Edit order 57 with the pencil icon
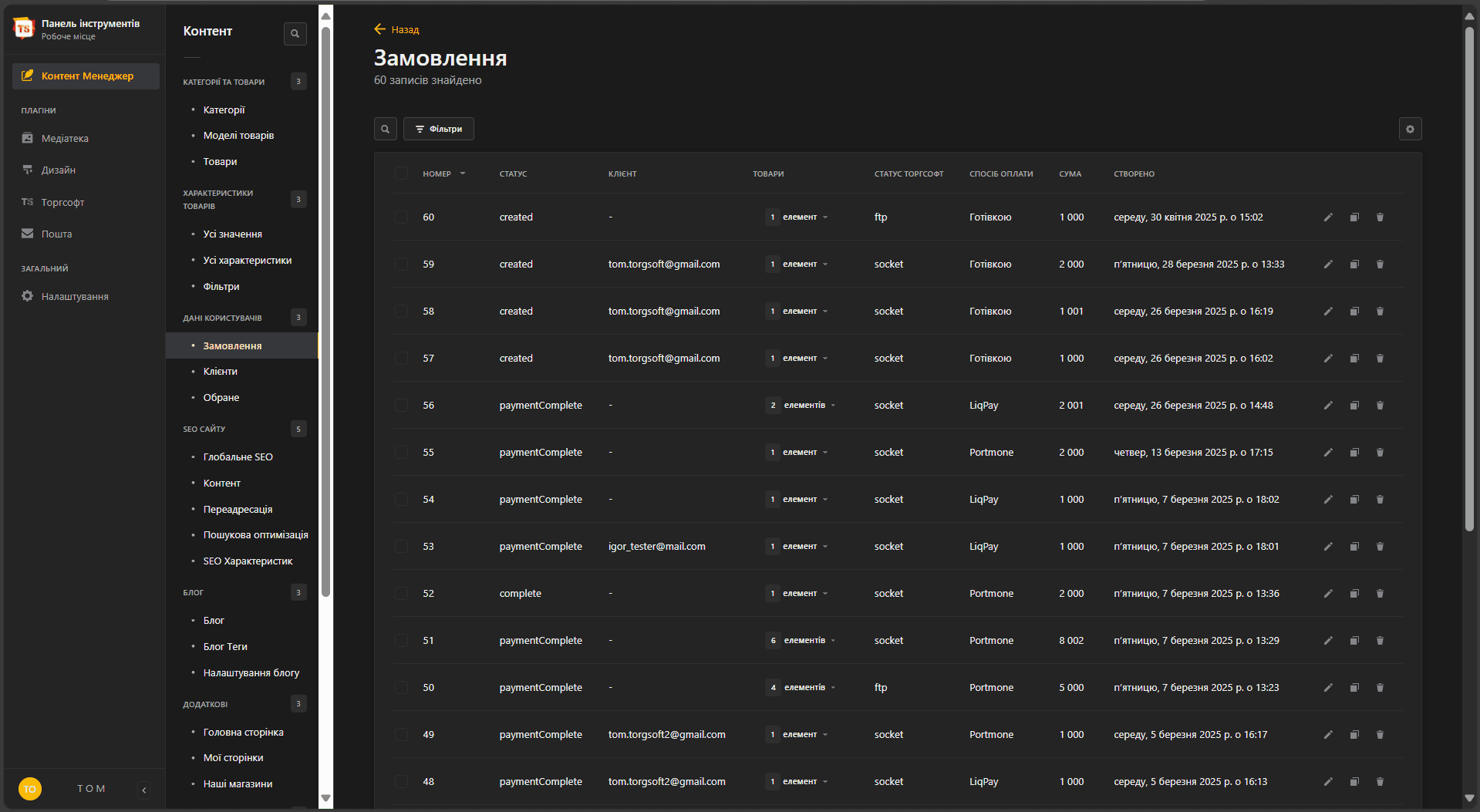Image resolution: width=1480 pixels, height=812 pixels. (1328, 359)
